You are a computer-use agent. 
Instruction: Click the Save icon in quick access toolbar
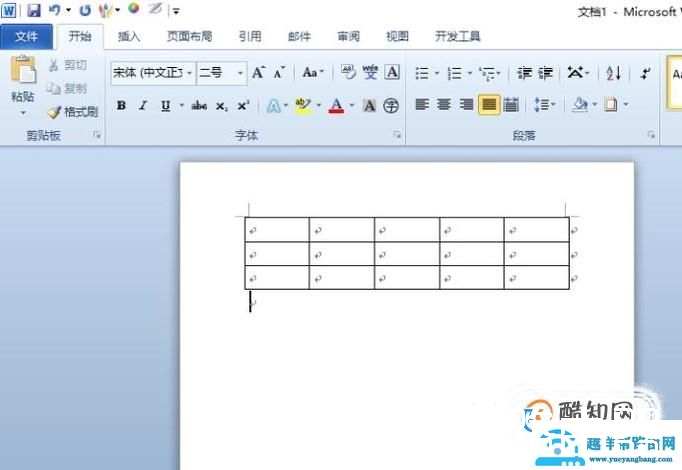tap(34, 10)
